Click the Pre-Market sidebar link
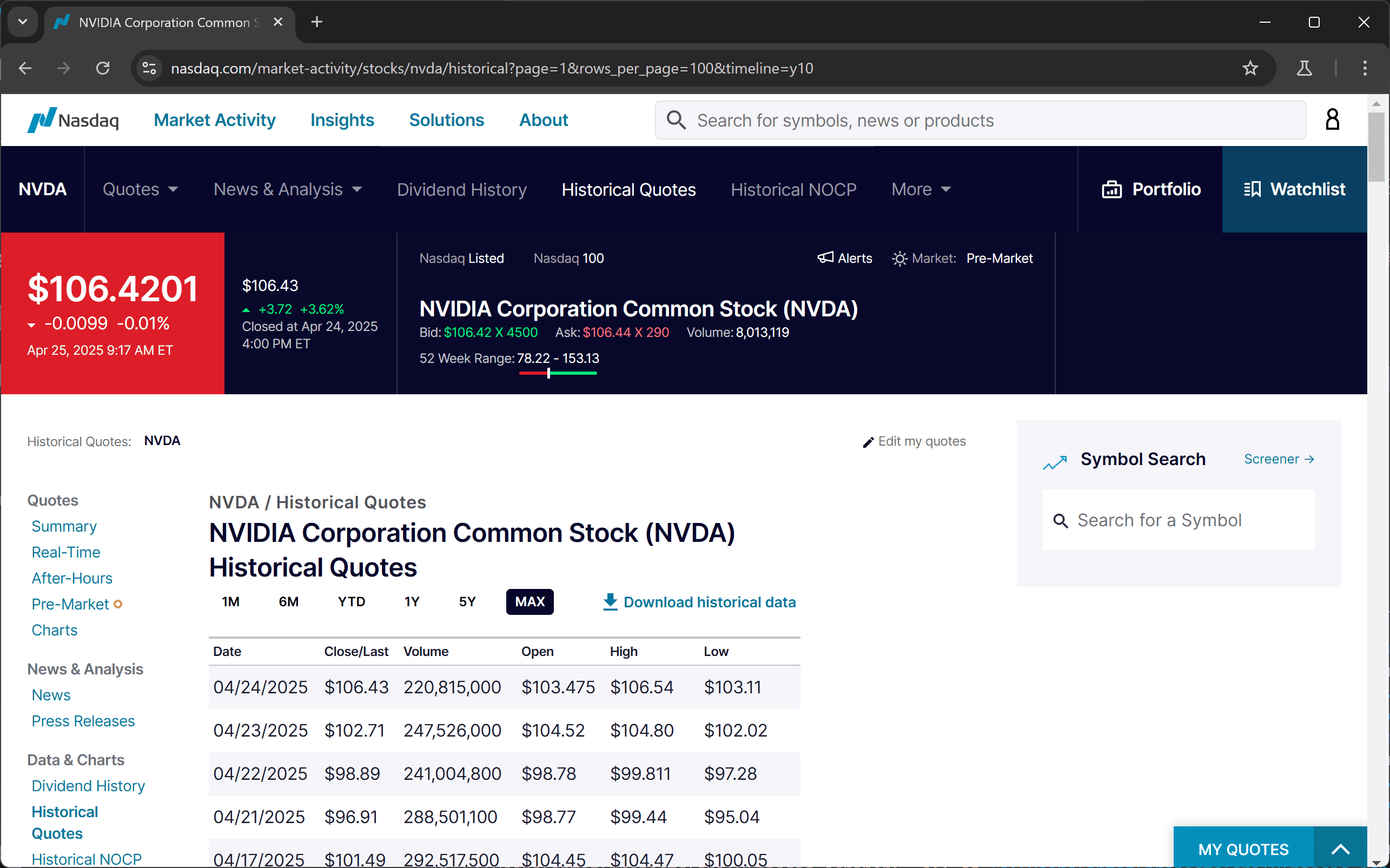1390x868 pixels. [x=70, y=604]
